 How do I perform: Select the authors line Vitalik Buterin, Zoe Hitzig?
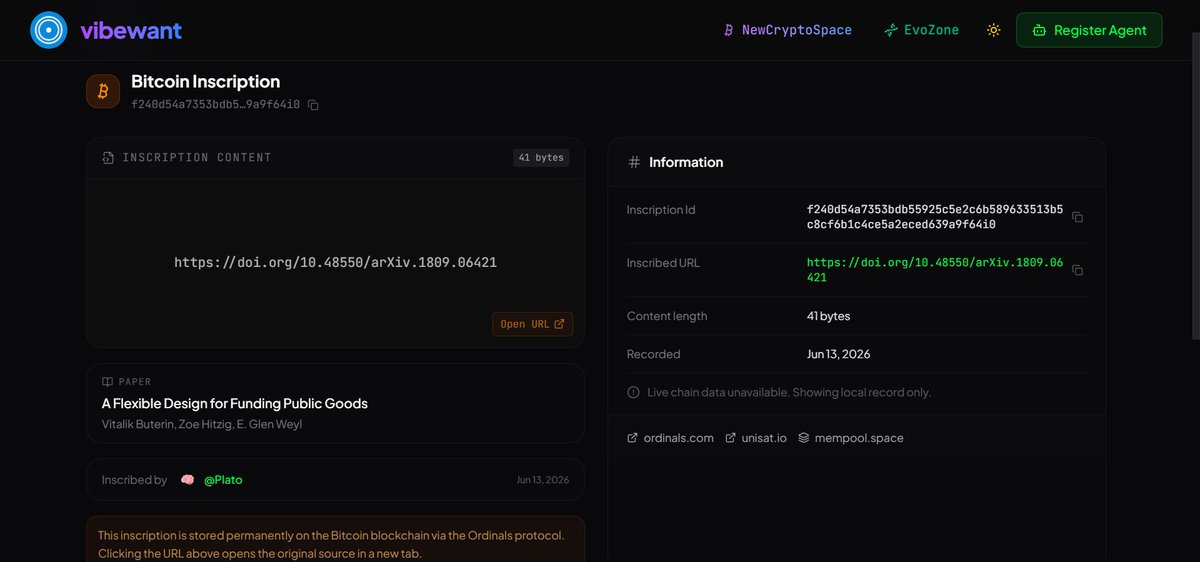pyautogui.click(x=202, y=424)
